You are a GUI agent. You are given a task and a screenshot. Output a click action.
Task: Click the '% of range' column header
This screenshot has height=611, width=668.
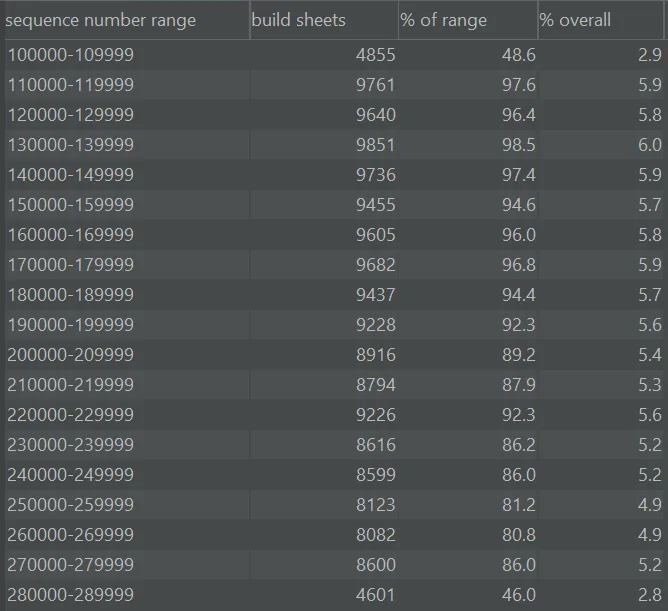coord(468,20)
